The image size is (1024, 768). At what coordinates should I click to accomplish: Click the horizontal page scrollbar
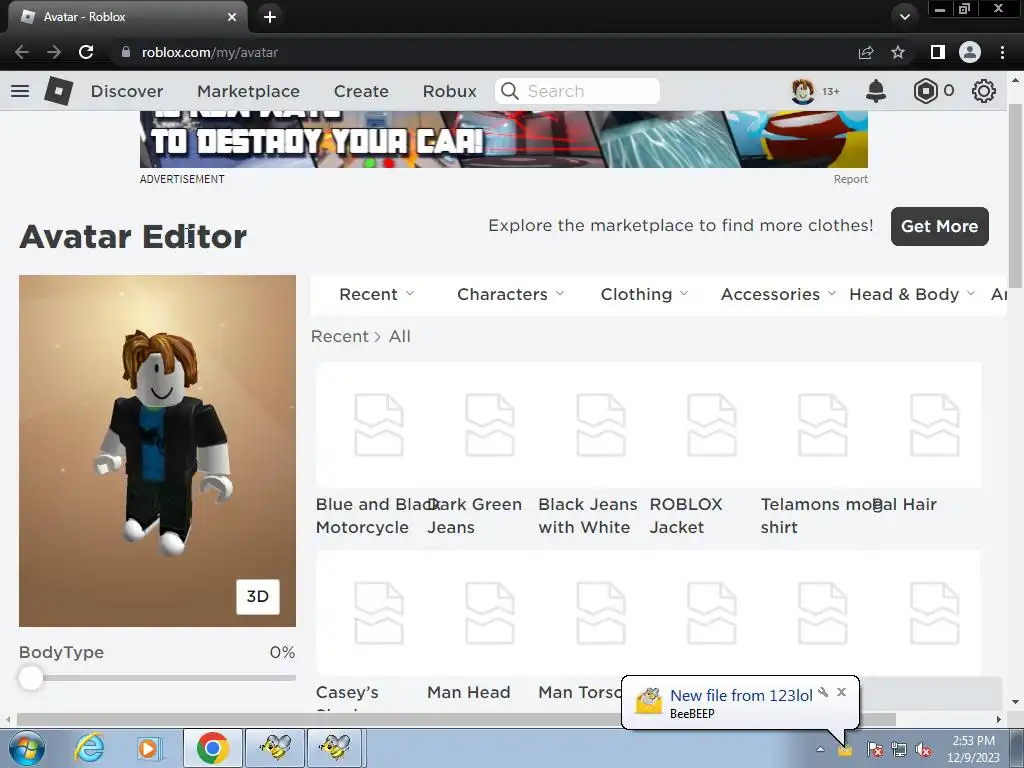tap(457, 719)
